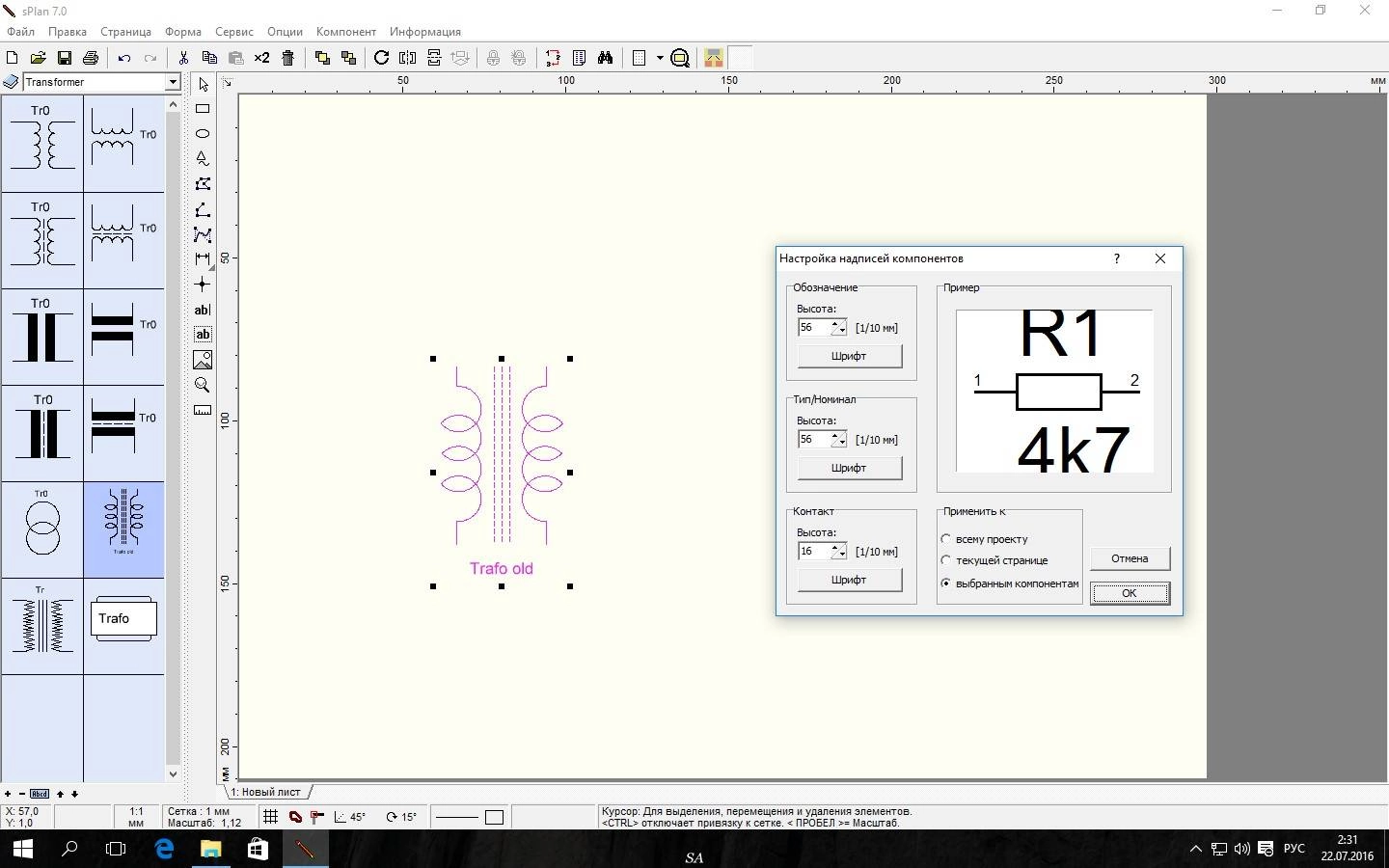
Task: Click Шрифт button under Контакт
Action: [x=849, y=580]
